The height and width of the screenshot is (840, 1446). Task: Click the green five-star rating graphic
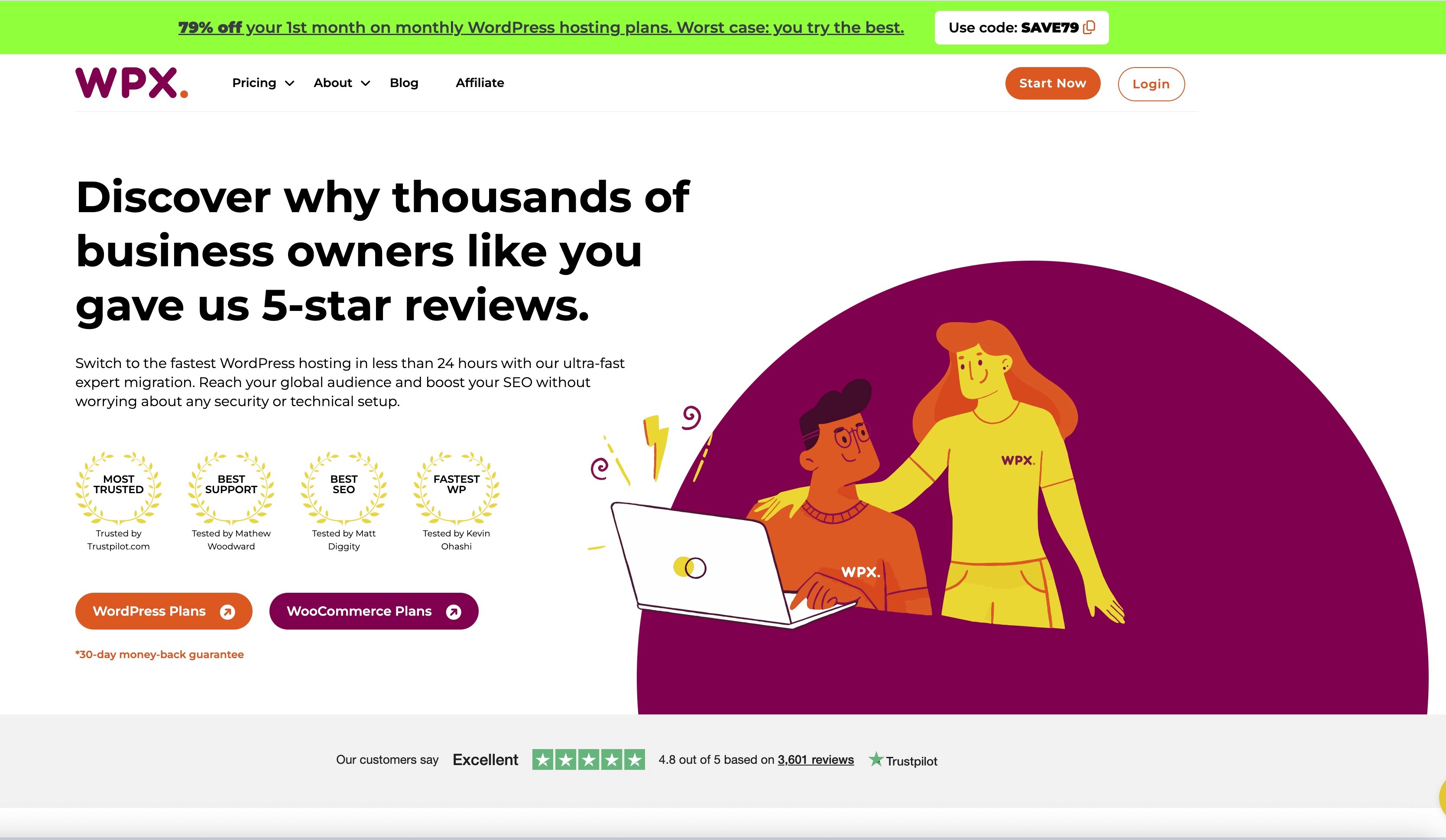point(588,760)
